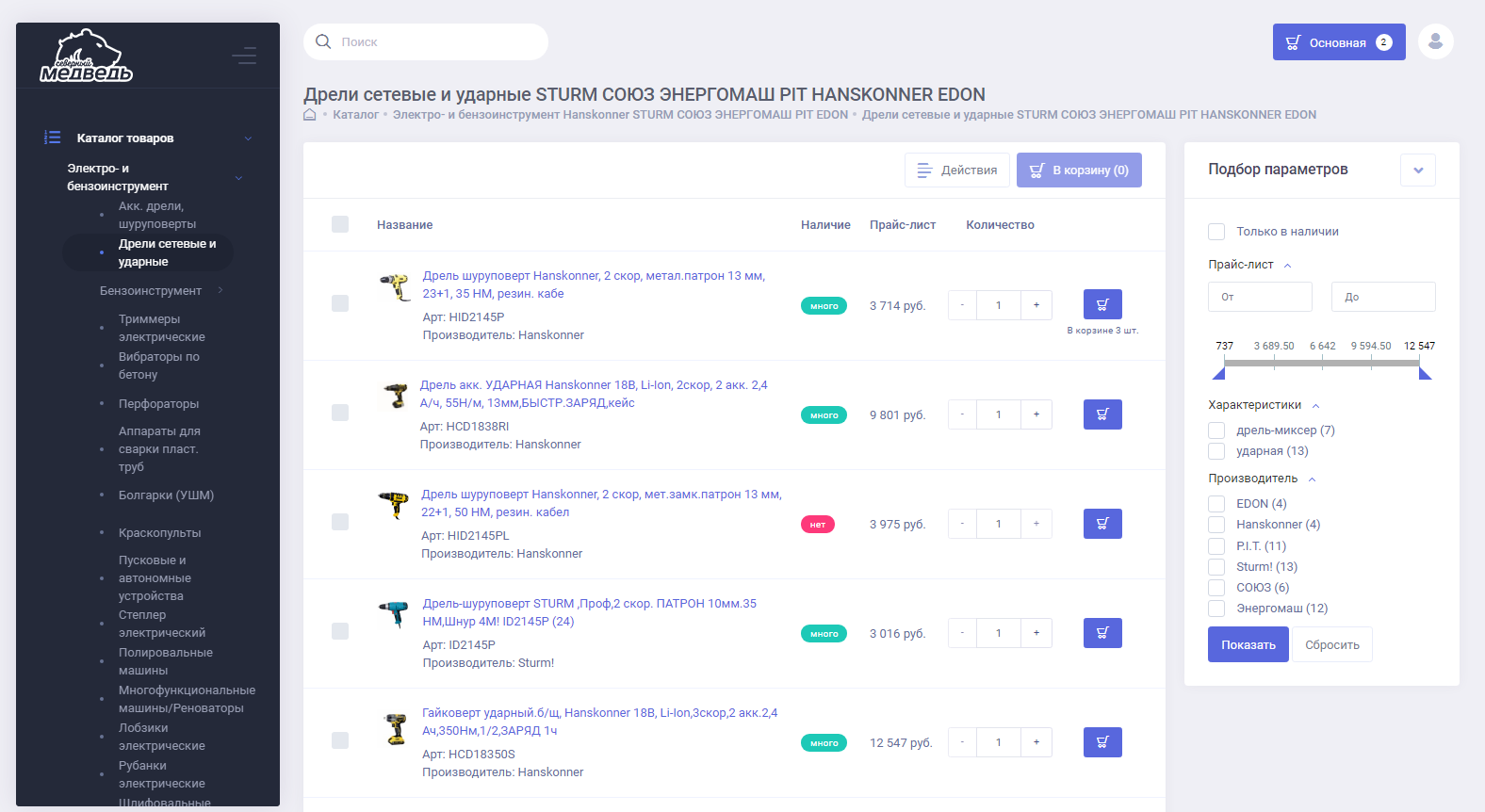1485x812 pixels.
Task: Open the Действия dropdown
Action: pyautogui.click(x=957, y=171)
